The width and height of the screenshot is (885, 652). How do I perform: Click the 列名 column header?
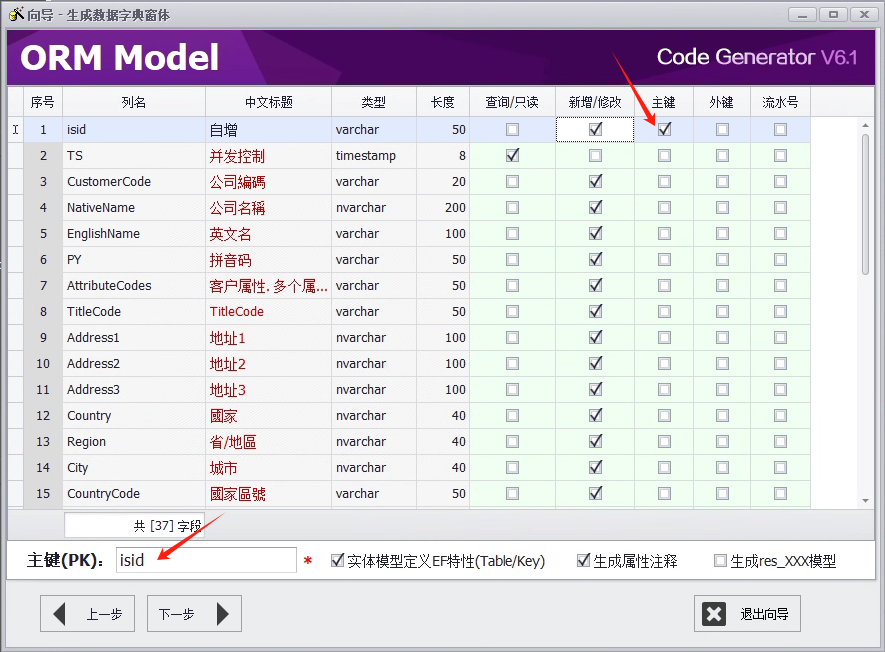pos(134,102)
